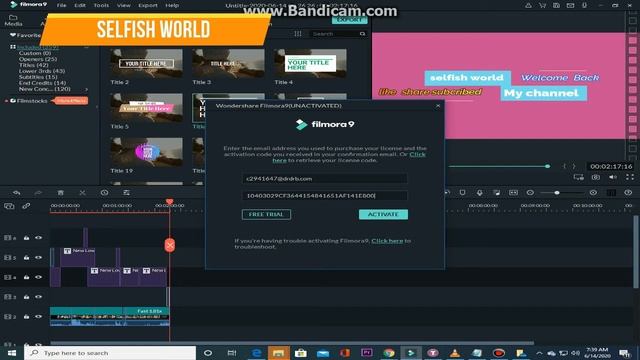640x360 pixels.
Task: Click the zoom in plus icon by the zoom slider
Action: point(593,193)
